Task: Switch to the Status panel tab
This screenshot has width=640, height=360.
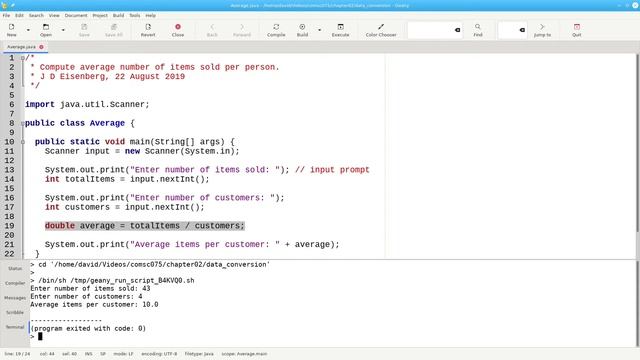Action: (x=15, y=269)
